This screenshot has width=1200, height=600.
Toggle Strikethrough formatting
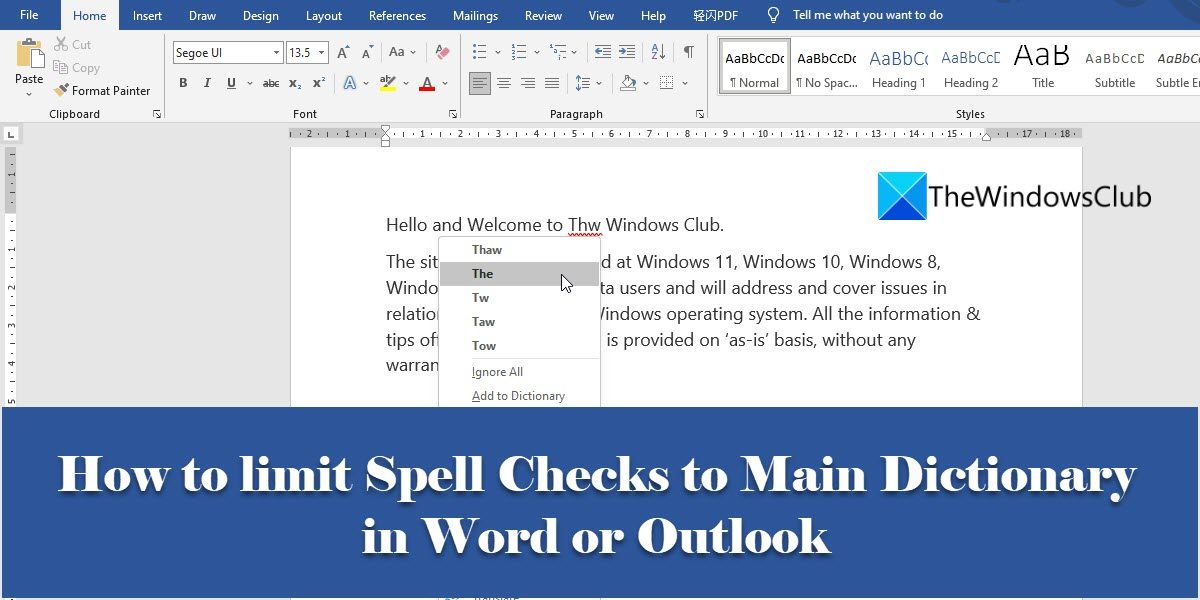click(271, 84)
